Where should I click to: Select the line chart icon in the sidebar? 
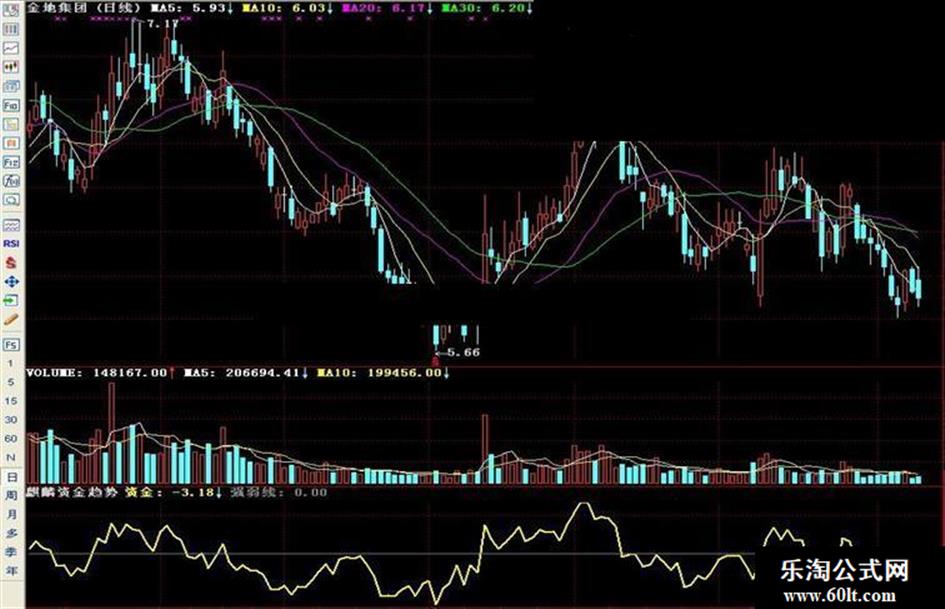[10, 48]
